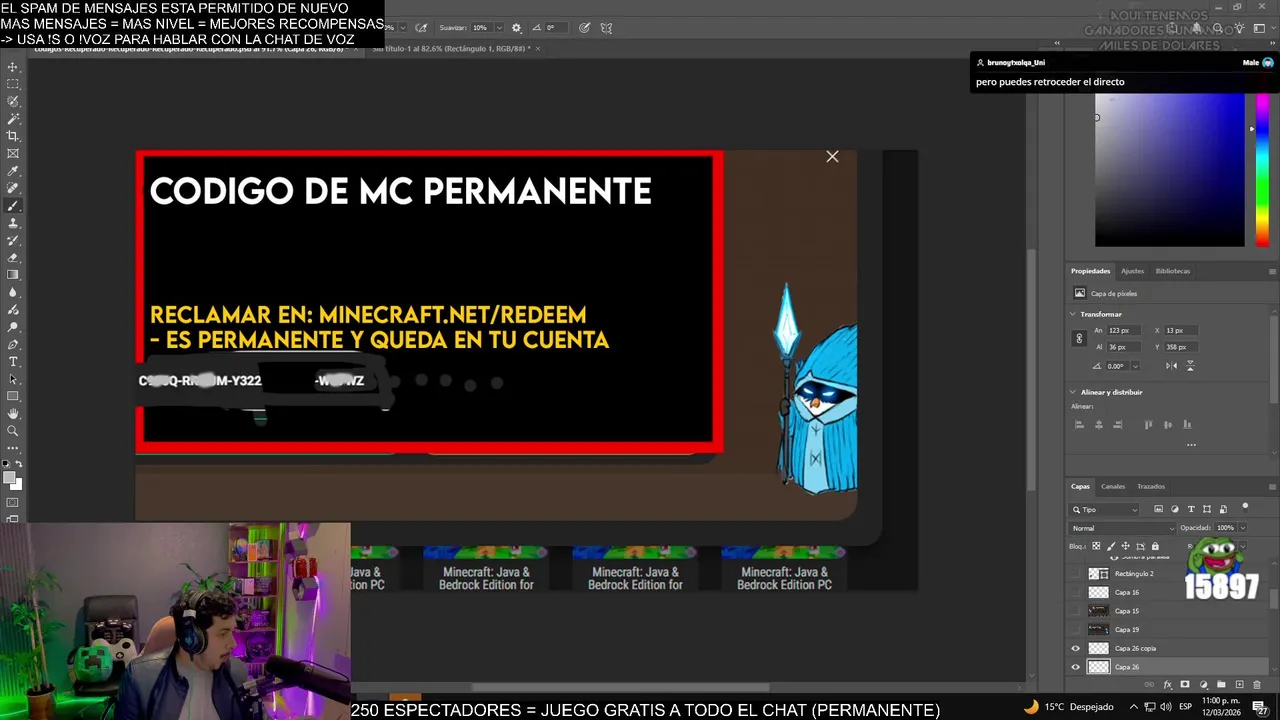Add a layer mask
This screenshot has width=1280, height=720.
(x=1185, y=684)
